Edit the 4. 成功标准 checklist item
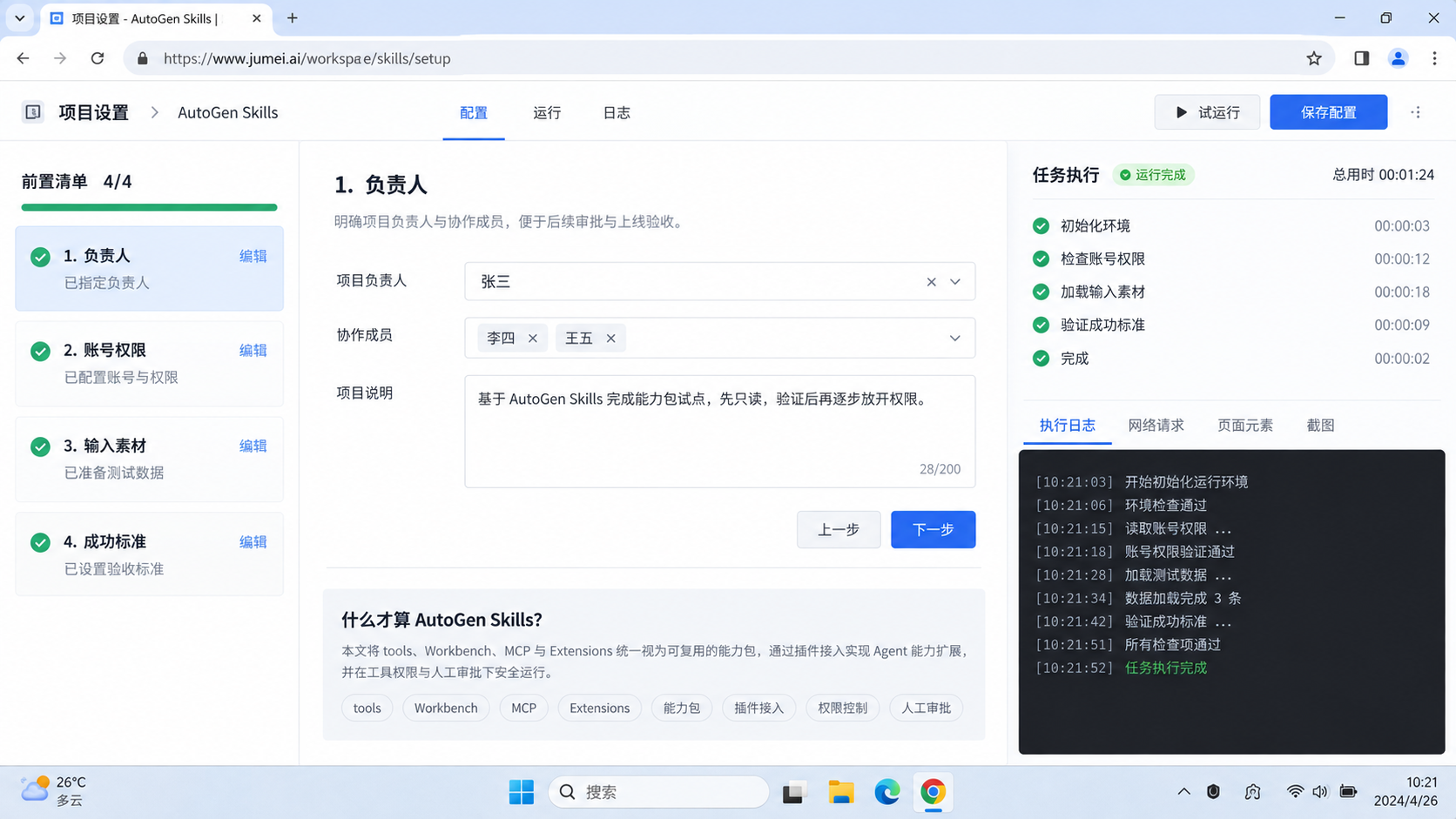This screenshot has width=1456, height=819. (253, 541)
